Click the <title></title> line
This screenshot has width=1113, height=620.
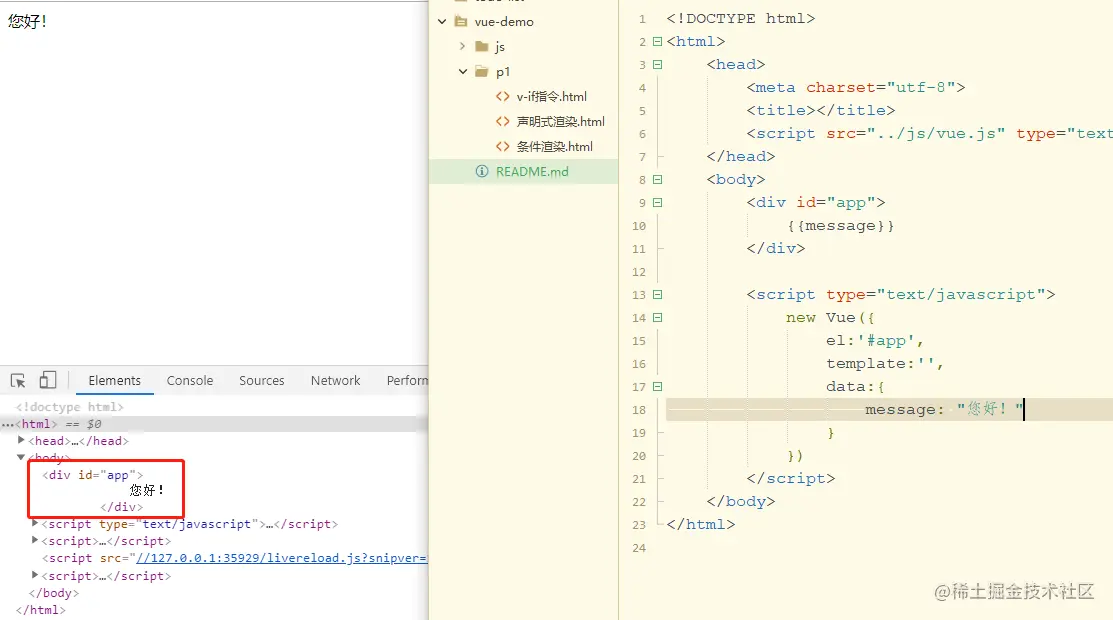pos(821,110)
